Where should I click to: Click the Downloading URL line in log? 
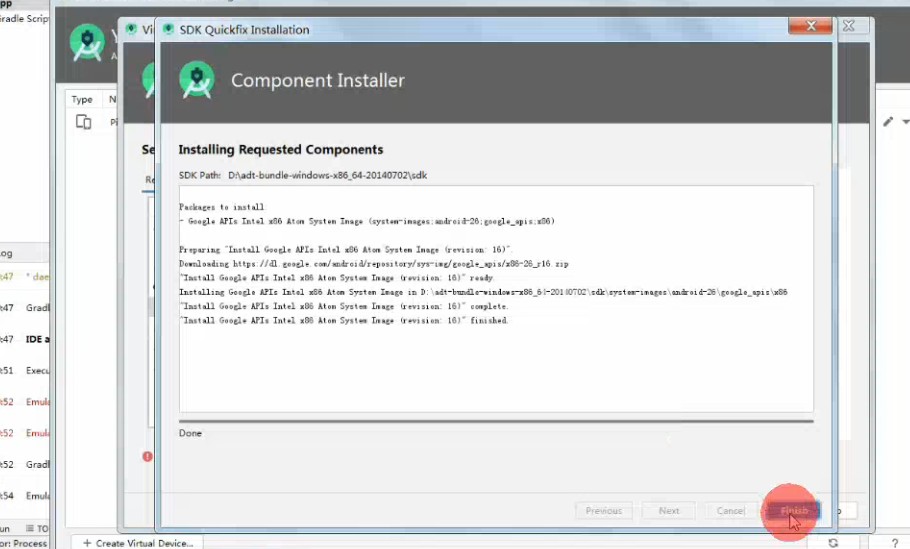[374, 263]
